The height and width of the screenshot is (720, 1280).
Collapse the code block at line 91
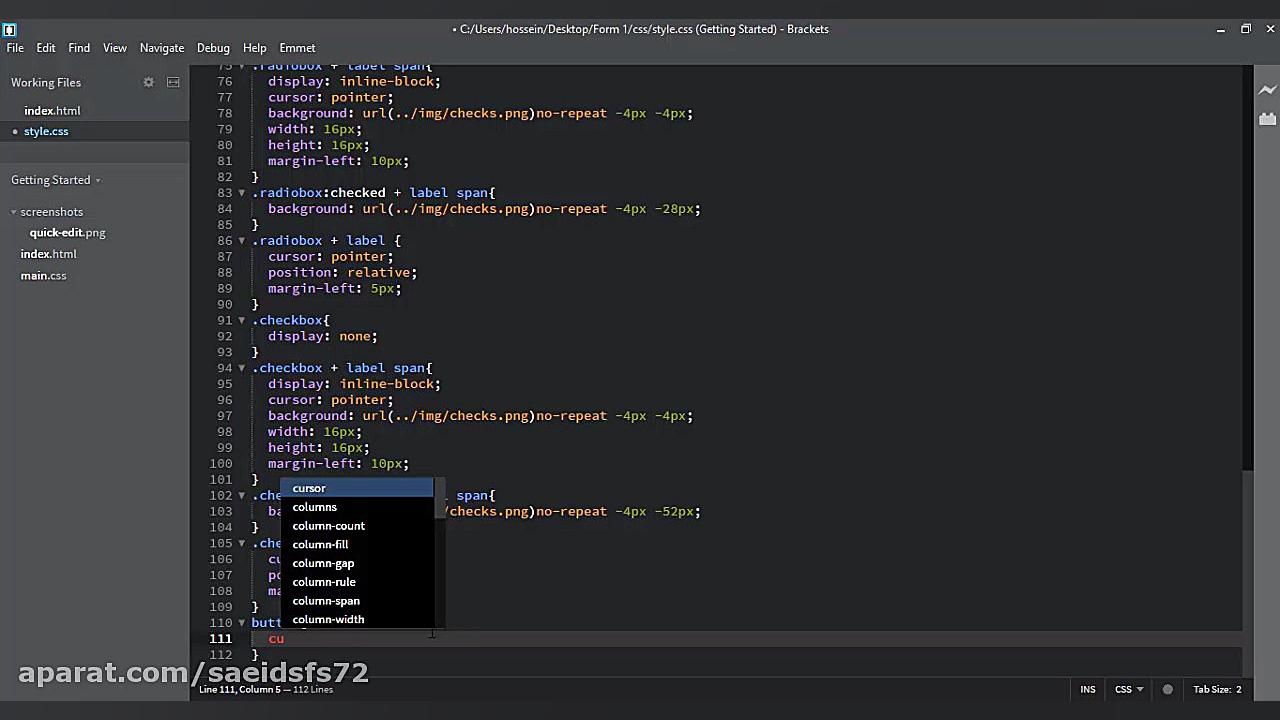click(241, 321)
